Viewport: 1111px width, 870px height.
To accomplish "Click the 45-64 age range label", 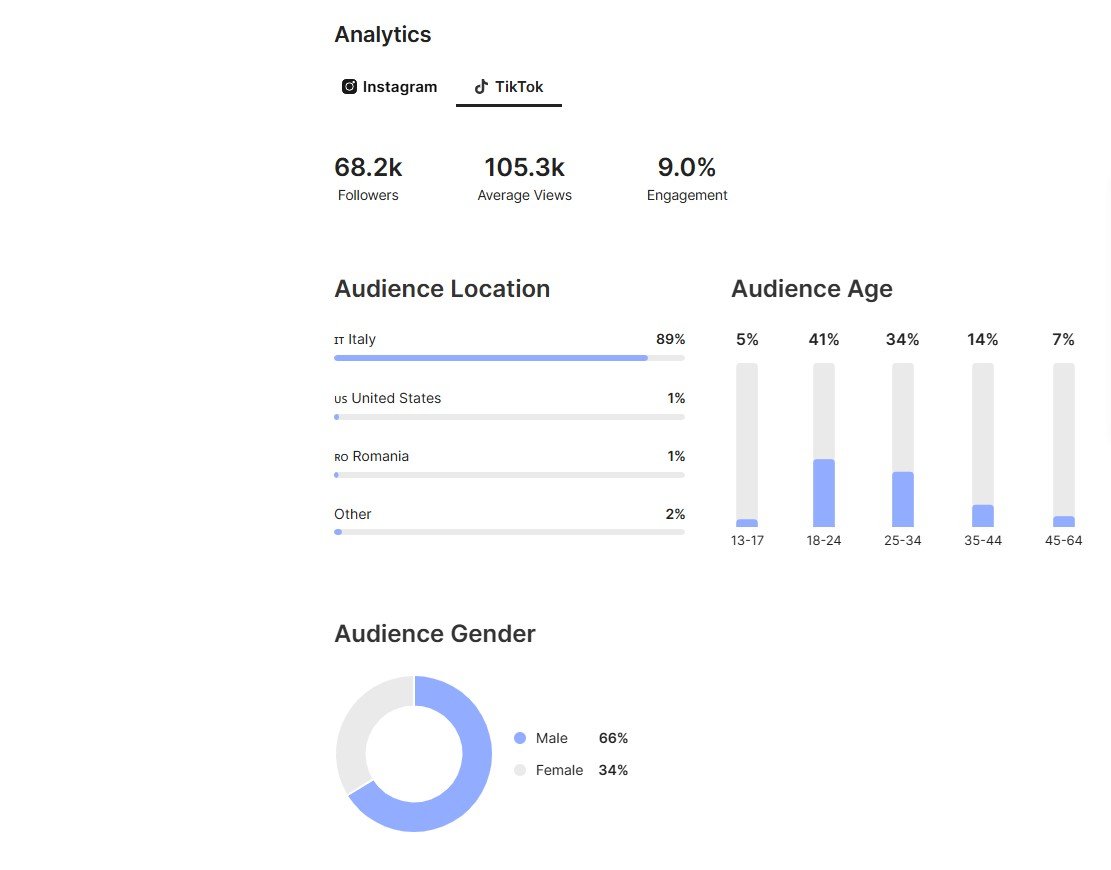I will [1064, 541].
